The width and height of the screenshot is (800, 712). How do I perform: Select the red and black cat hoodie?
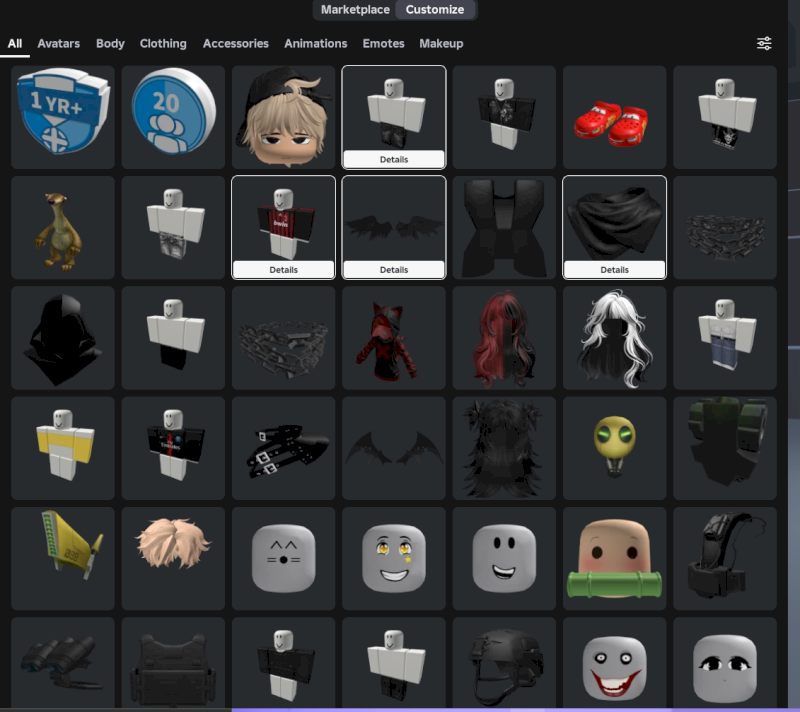coord(394,338)
